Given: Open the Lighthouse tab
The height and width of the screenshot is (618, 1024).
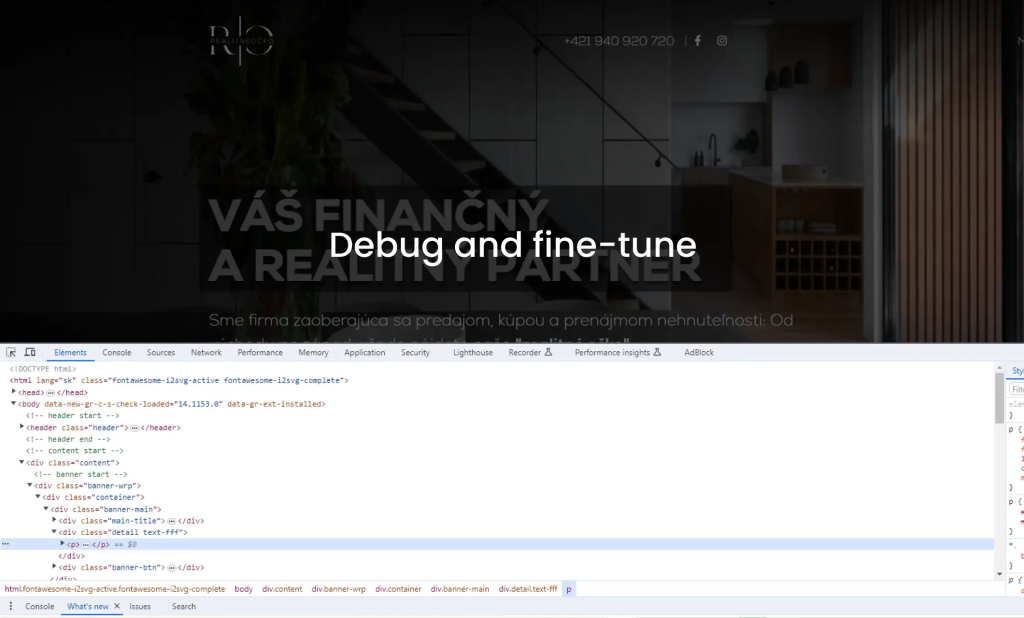Looking at the screenshot, I should click(x=472, y=352).
